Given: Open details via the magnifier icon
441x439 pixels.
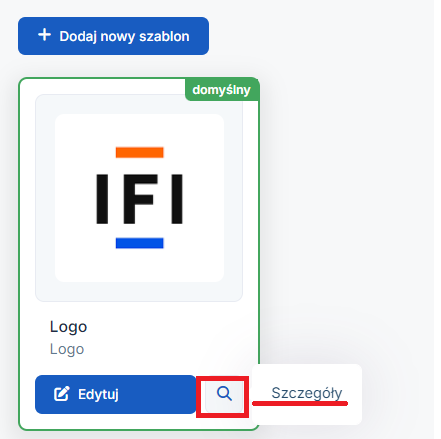Looking at the screenshot, I should pyautogui.click(x=224, y=394).
